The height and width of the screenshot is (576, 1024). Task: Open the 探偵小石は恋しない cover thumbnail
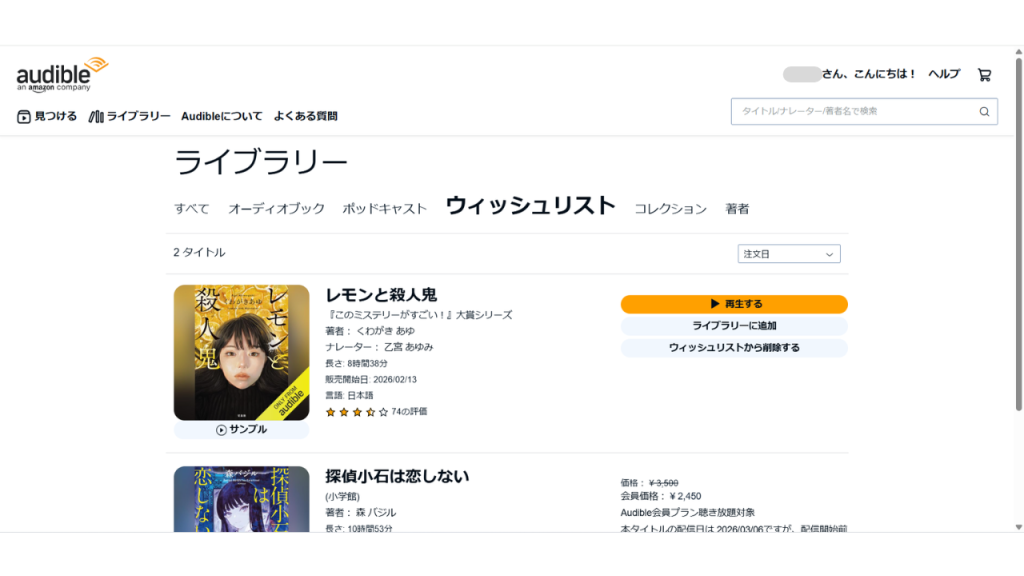[x=242, y=499]
